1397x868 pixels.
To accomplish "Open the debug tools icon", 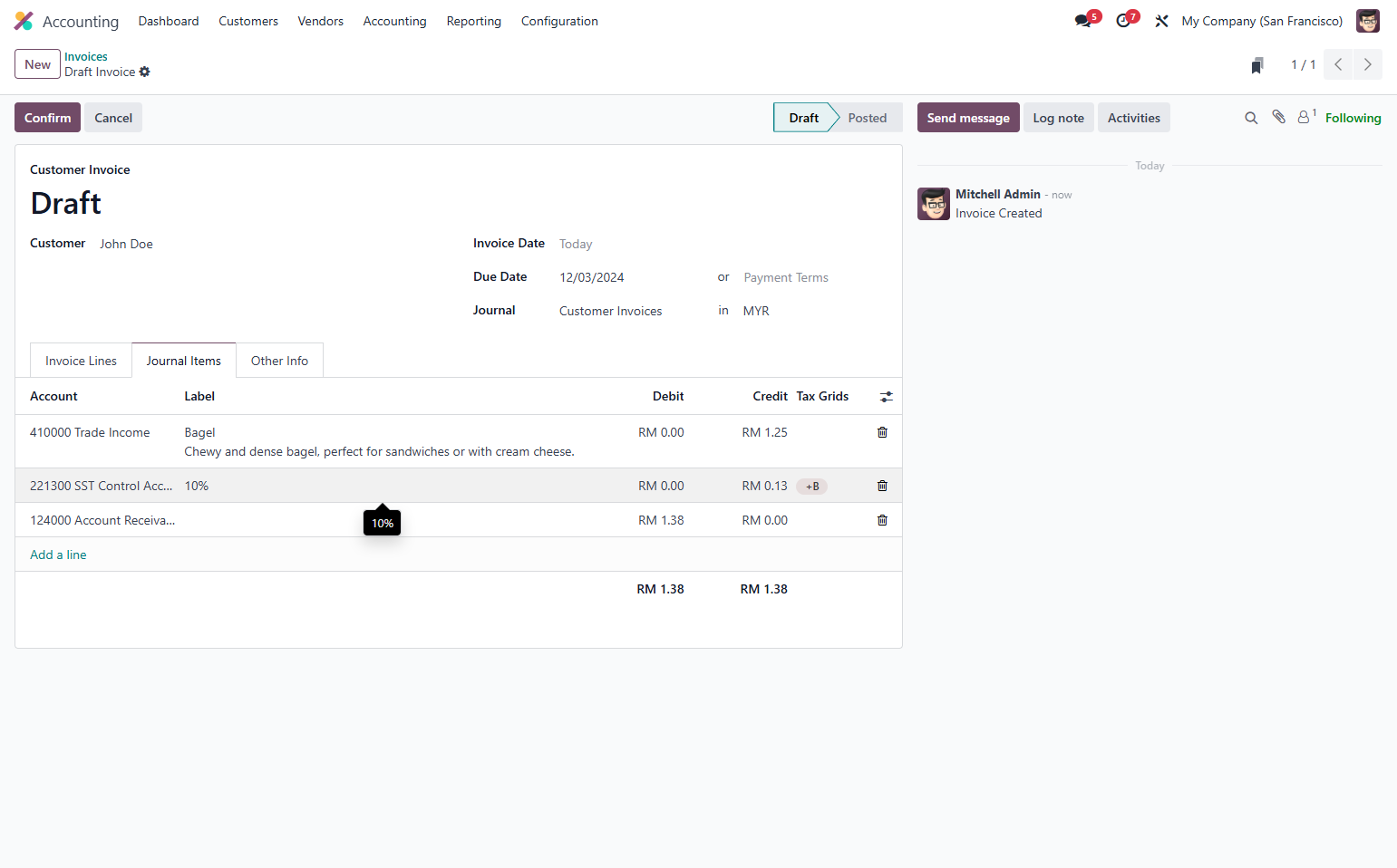I will 1161,21.
